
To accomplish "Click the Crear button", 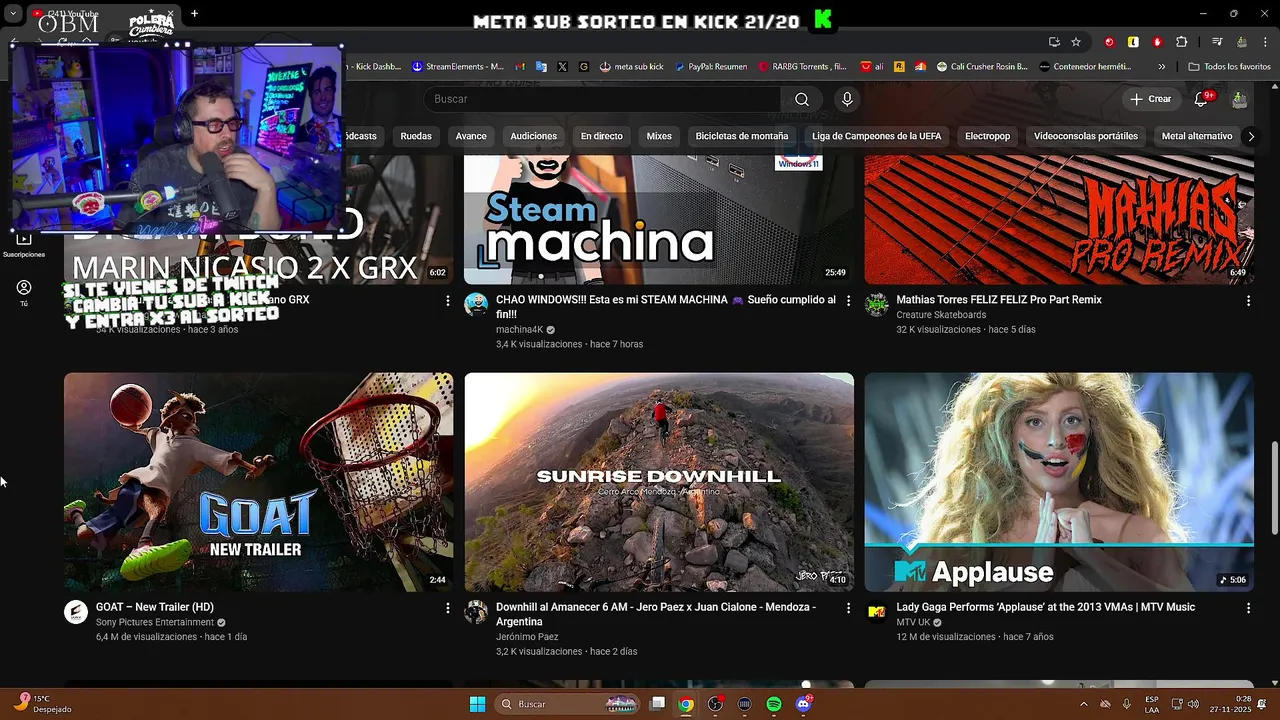I will point(1150,99).
